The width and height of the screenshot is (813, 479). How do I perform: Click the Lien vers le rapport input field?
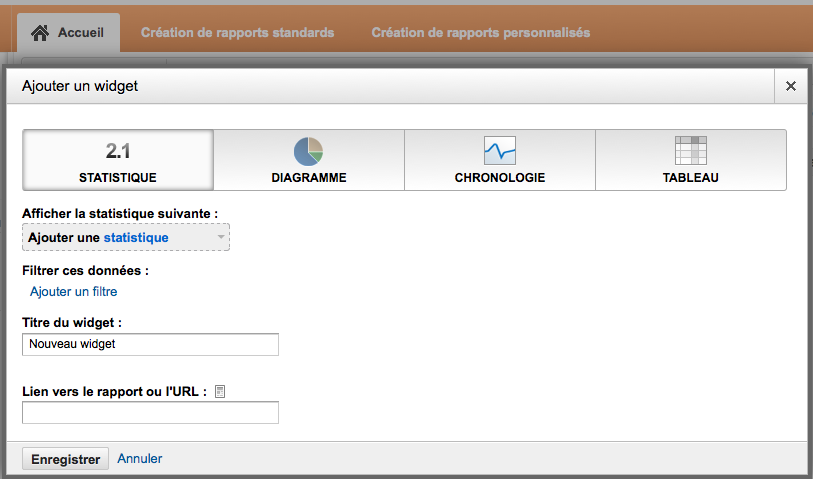click(150, 413)
